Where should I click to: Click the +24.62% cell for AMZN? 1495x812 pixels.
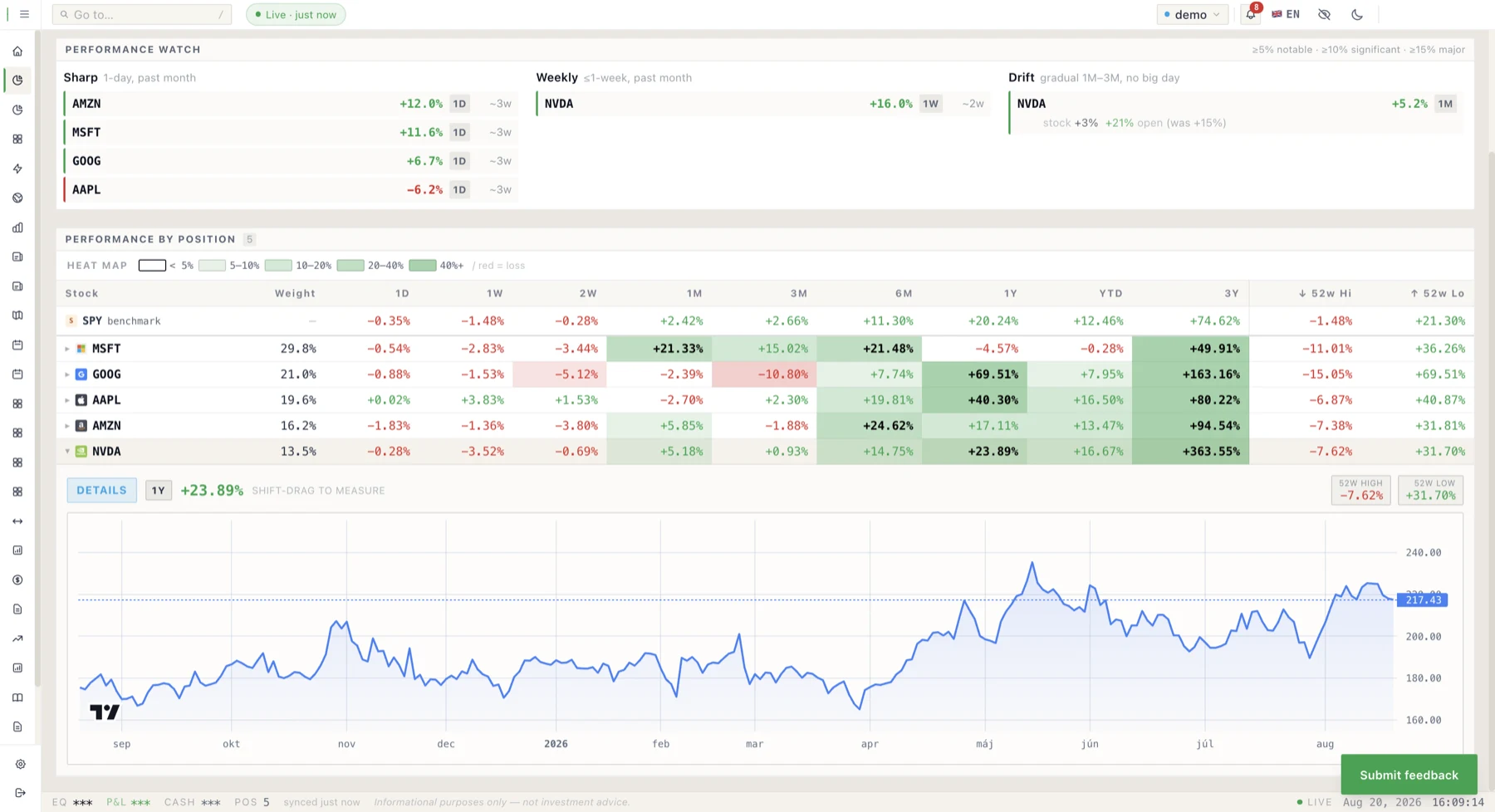(869, 426)
